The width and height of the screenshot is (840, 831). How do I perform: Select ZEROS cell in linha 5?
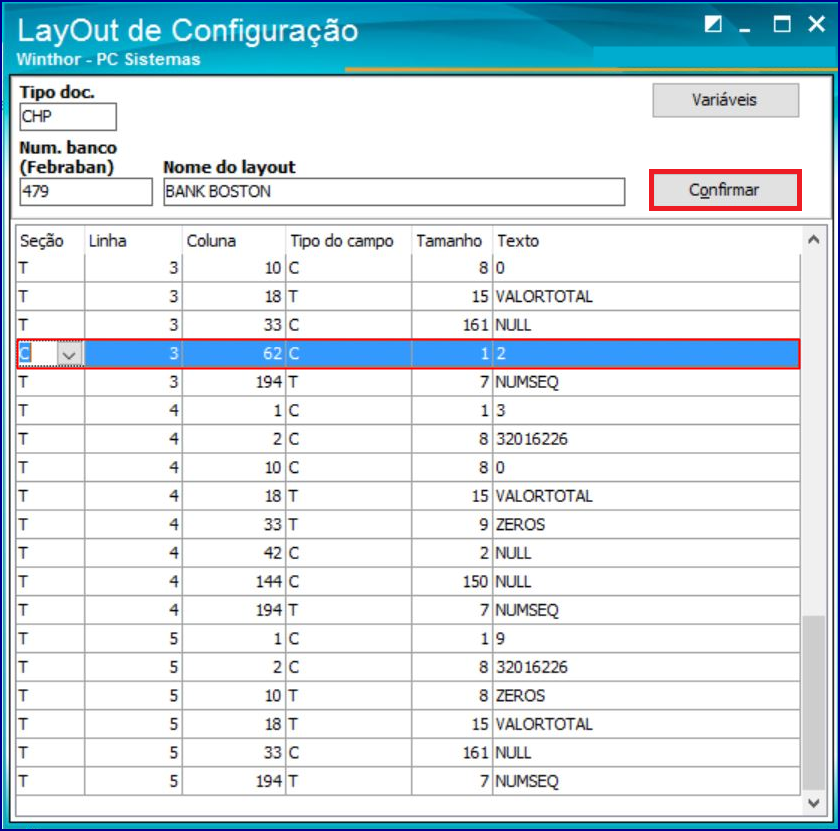[646, 696]
